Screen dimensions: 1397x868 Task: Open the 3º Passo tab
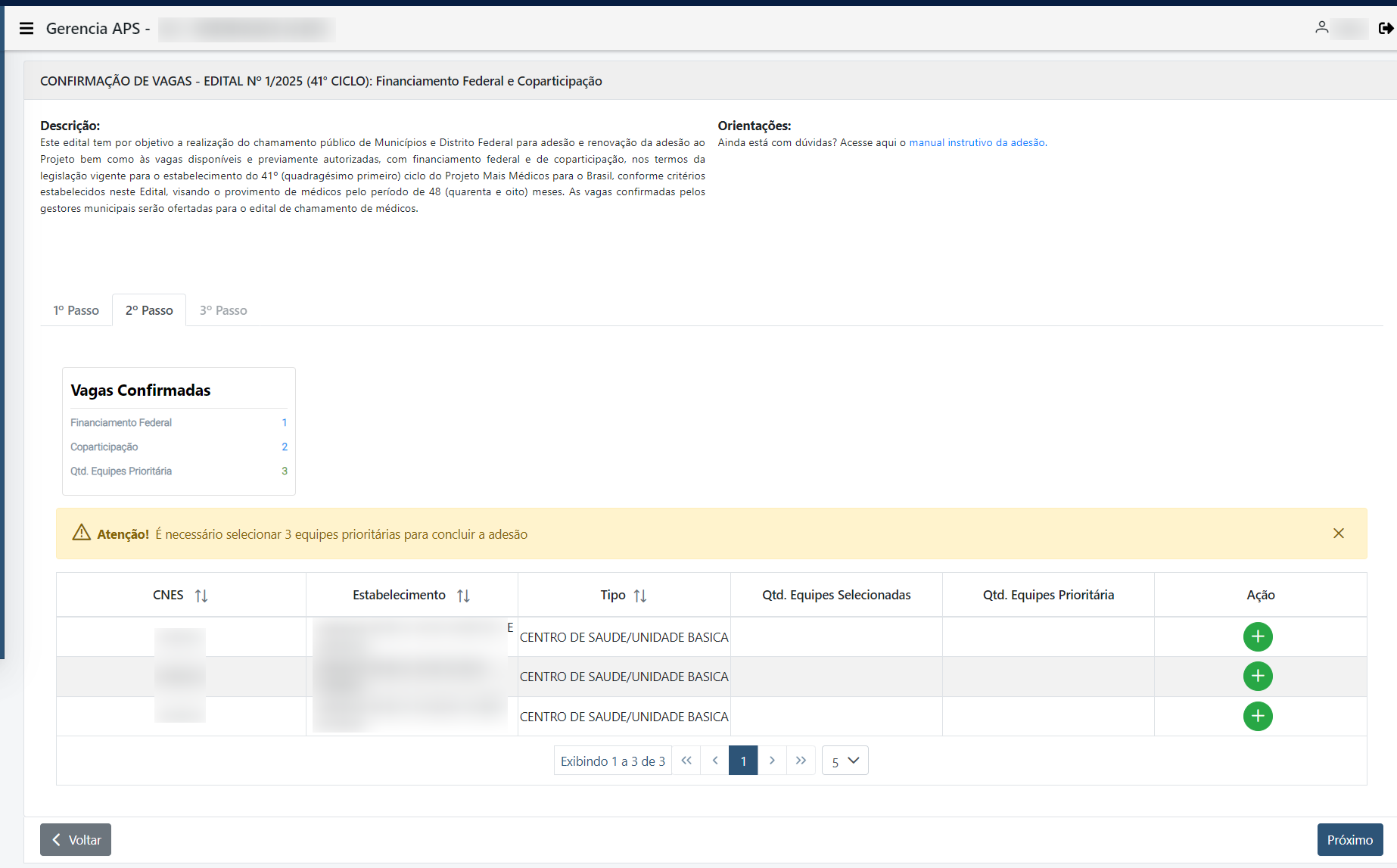(x=223, y=310)
